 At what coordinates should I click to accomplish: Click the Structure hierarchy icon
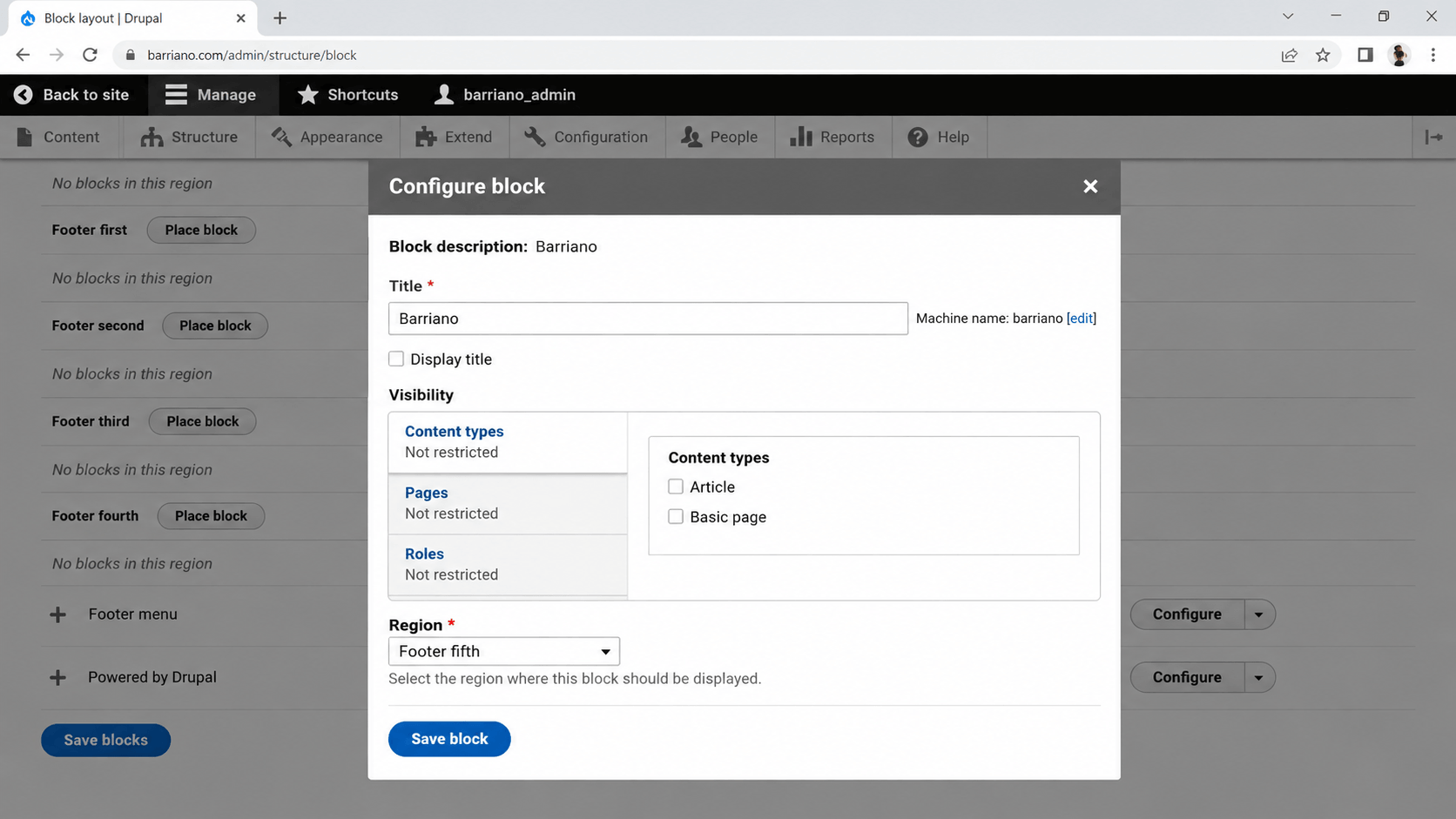[x=152, y=137]
